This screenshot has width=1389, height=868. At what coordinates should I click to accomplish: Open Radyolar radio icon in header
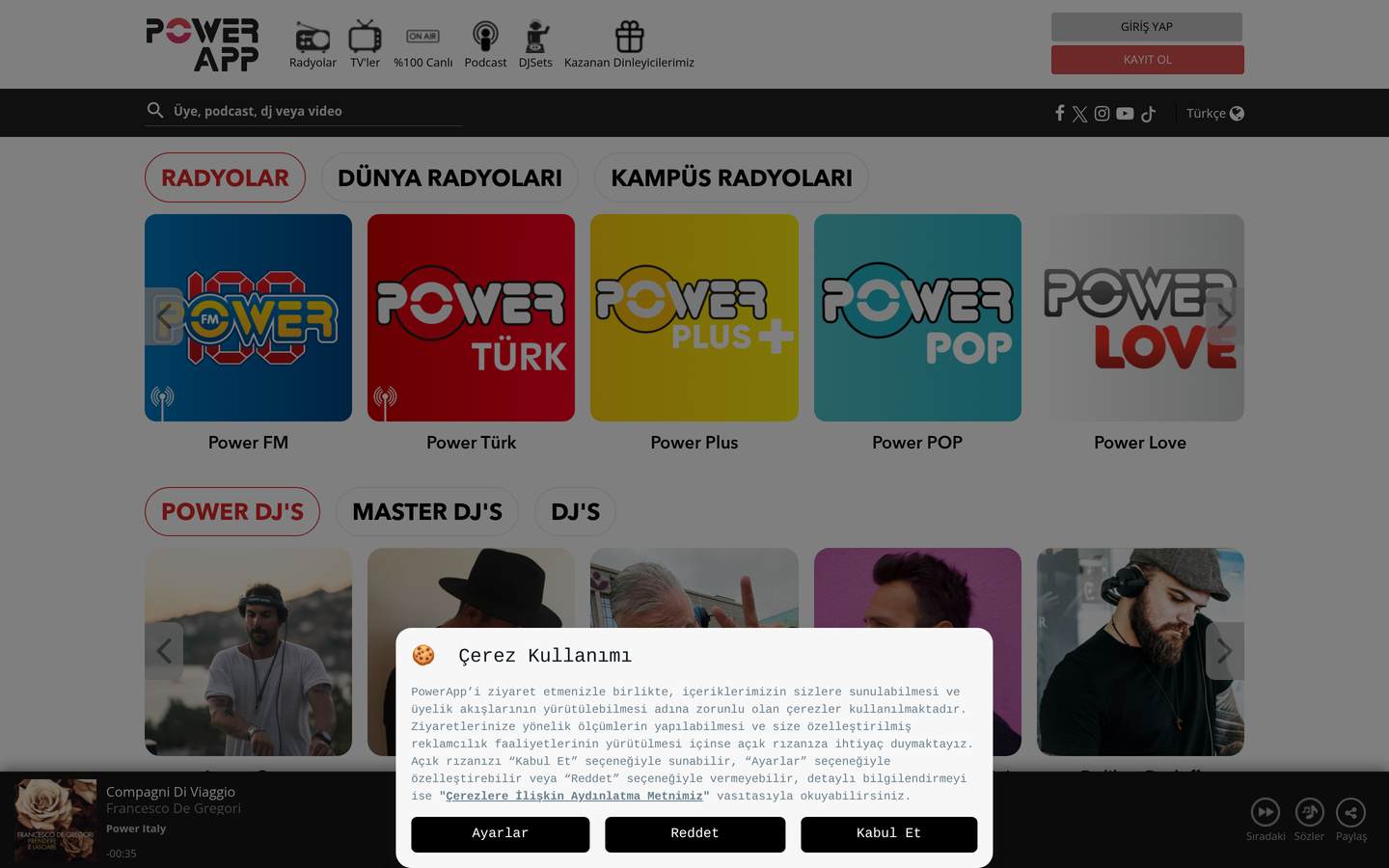tap(313, 37)
